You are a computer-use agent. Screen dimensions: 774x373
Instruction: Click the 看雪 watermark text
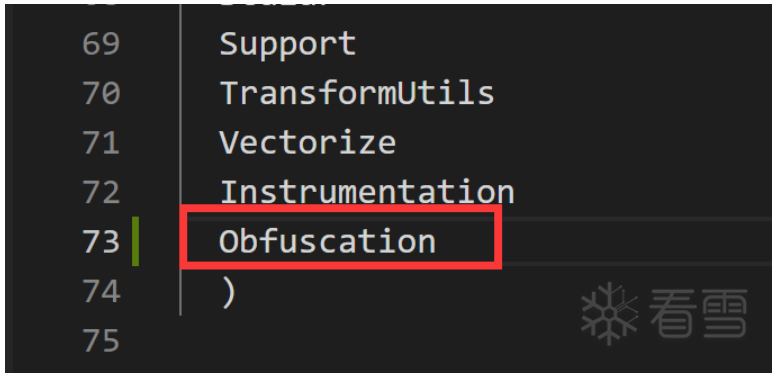pos(698,313)
